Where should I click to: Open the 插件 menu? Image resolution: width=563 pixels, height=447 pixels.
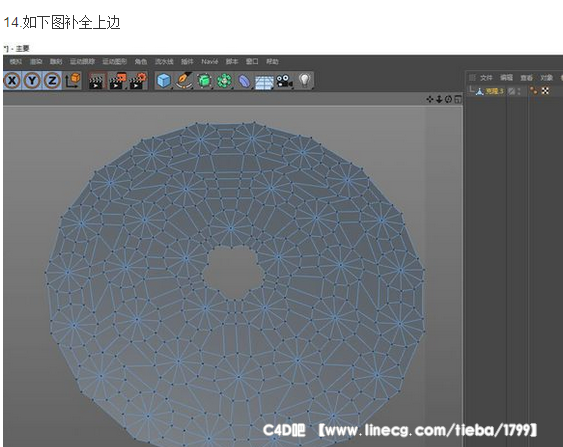click(x=187, y=62)
